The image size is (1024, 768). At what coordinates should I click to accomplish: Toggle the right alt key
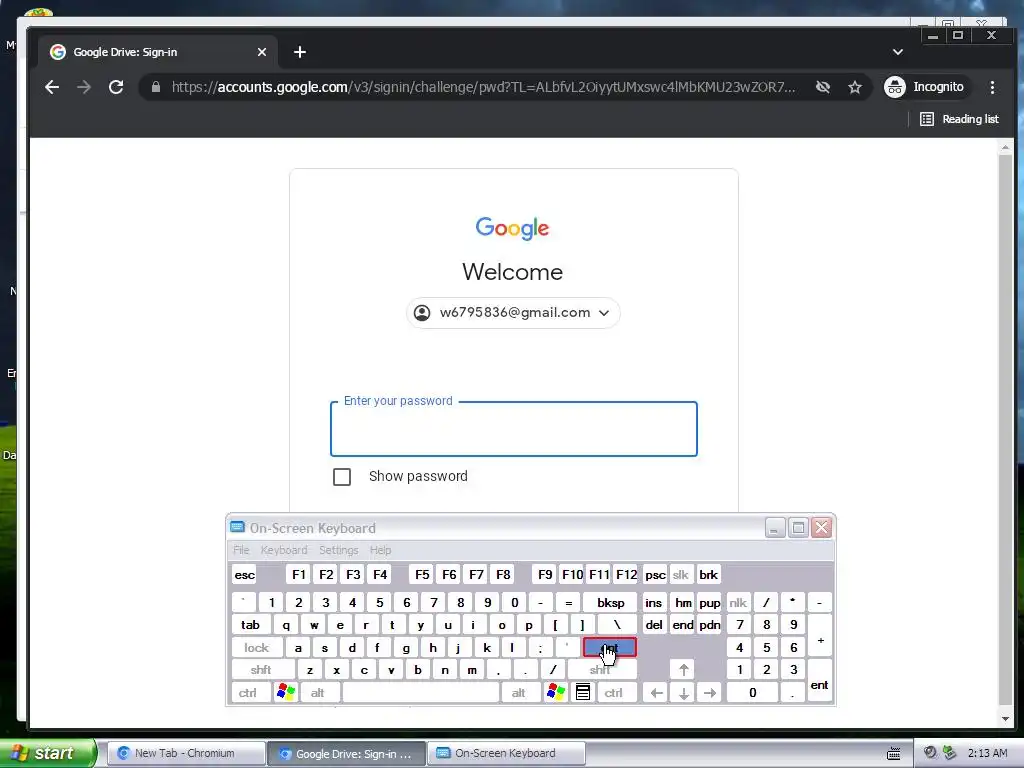pyautogui.click(x=519, y=692)
